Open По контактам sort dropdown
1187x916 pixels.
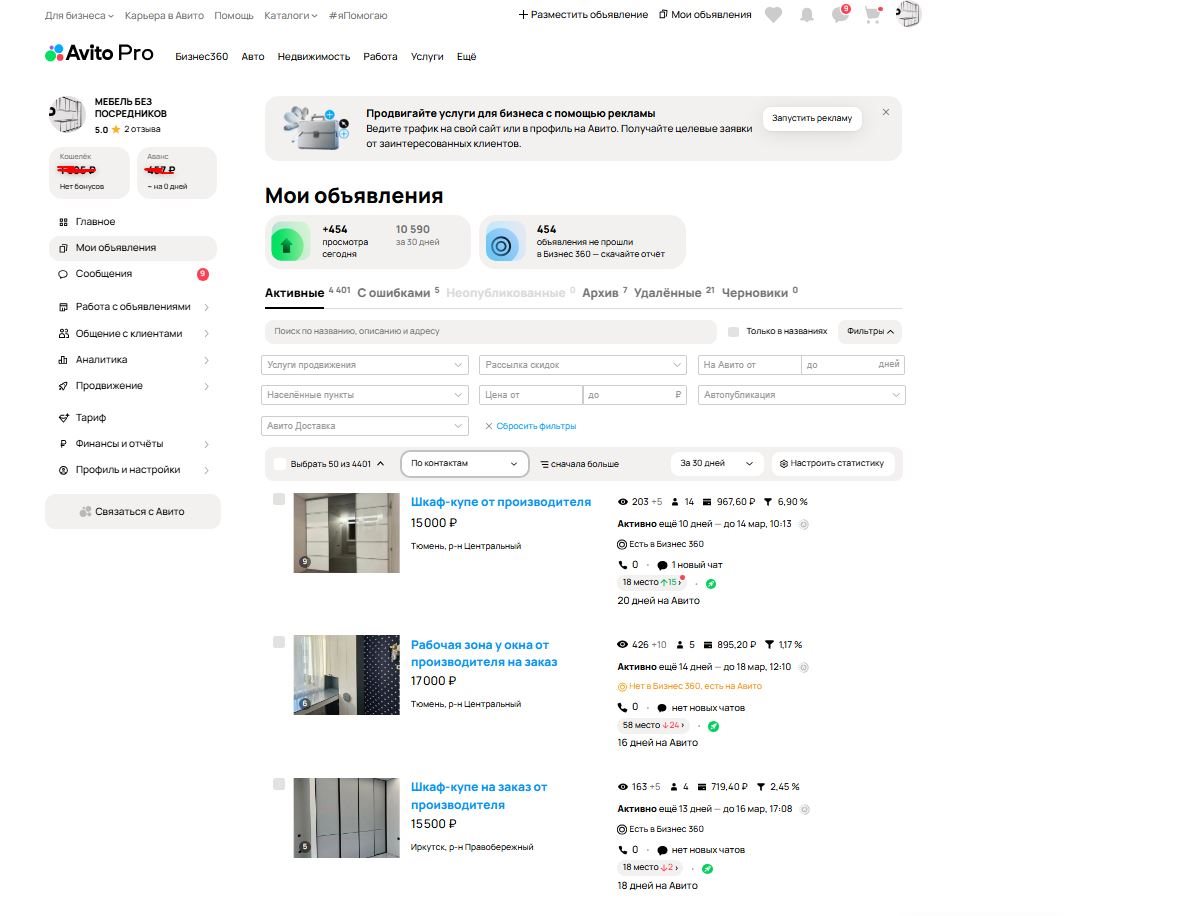(x=464, y=463)
